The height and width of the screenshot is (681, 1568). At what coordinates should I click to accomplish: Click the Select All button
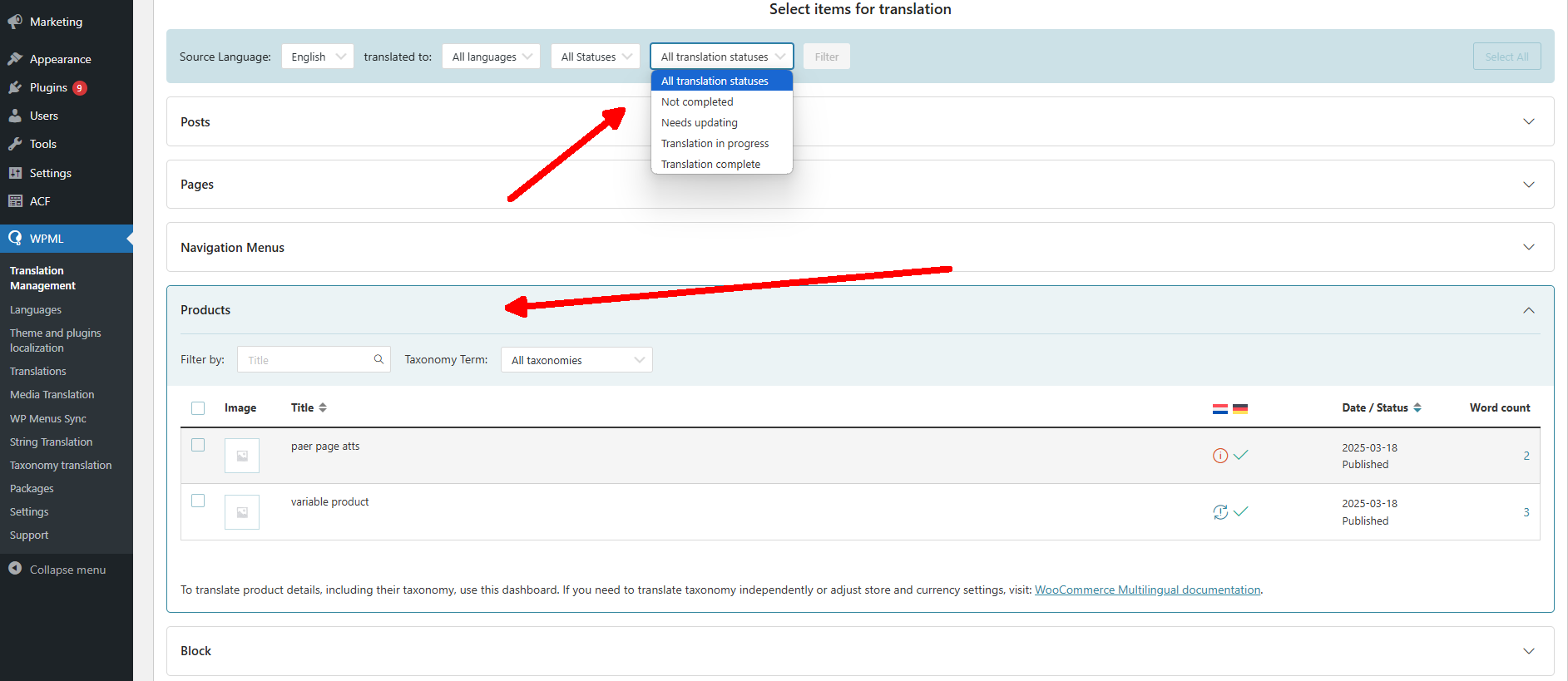pyautogui.click(x=1506, y=57)
